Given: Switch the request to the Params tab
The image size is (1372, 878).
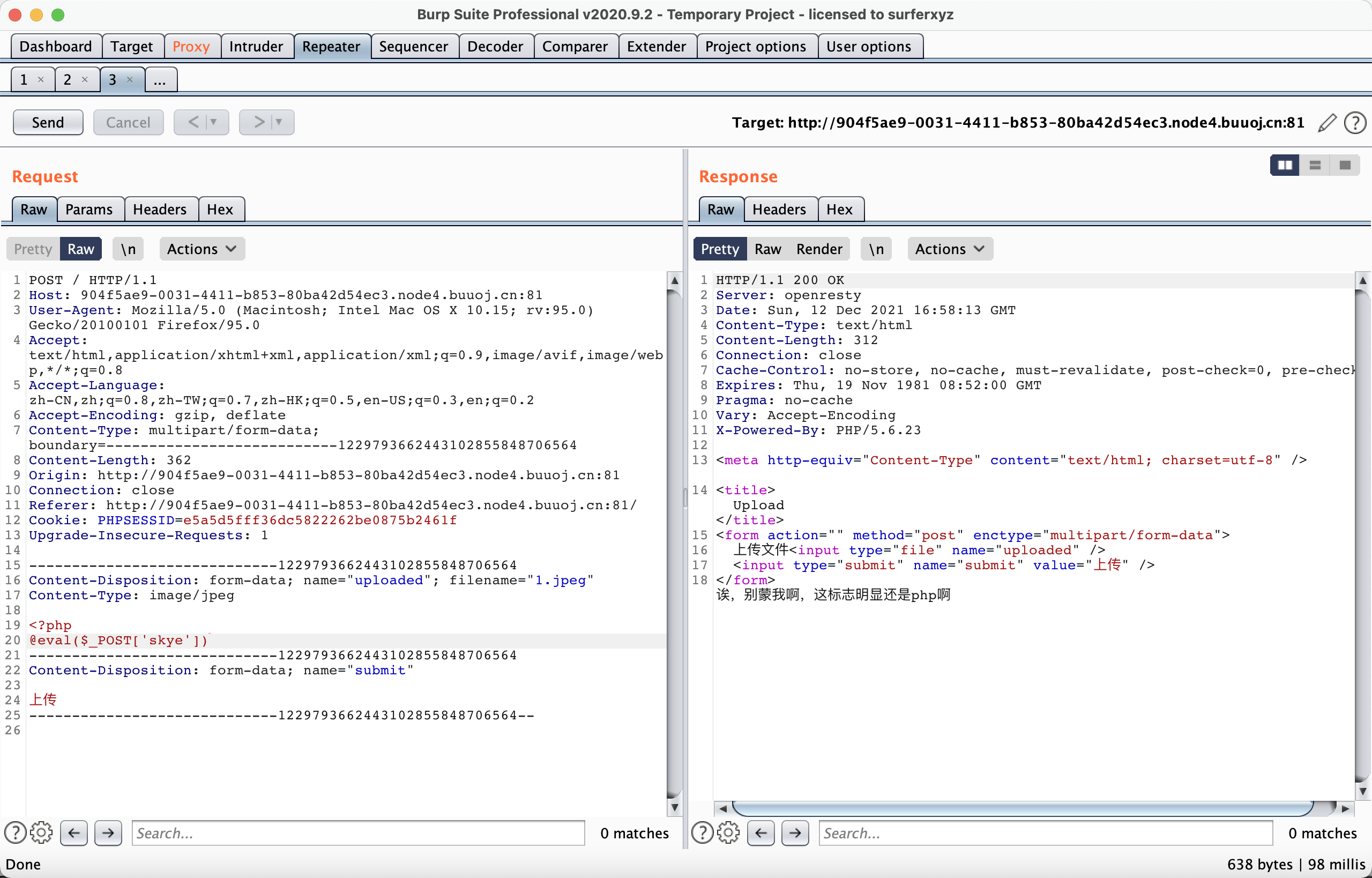Looking at the screenshot, I should 89,209.
